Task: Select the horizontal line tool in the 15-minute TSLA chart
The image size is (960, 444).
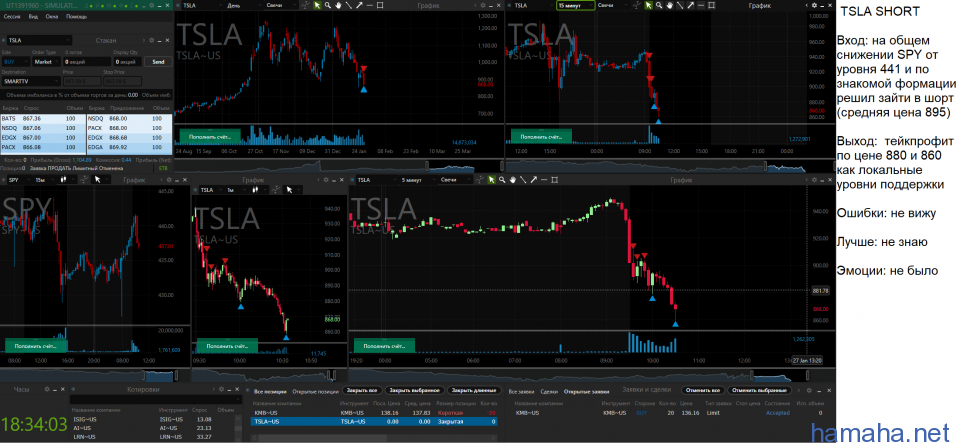Action: [701, 5]
